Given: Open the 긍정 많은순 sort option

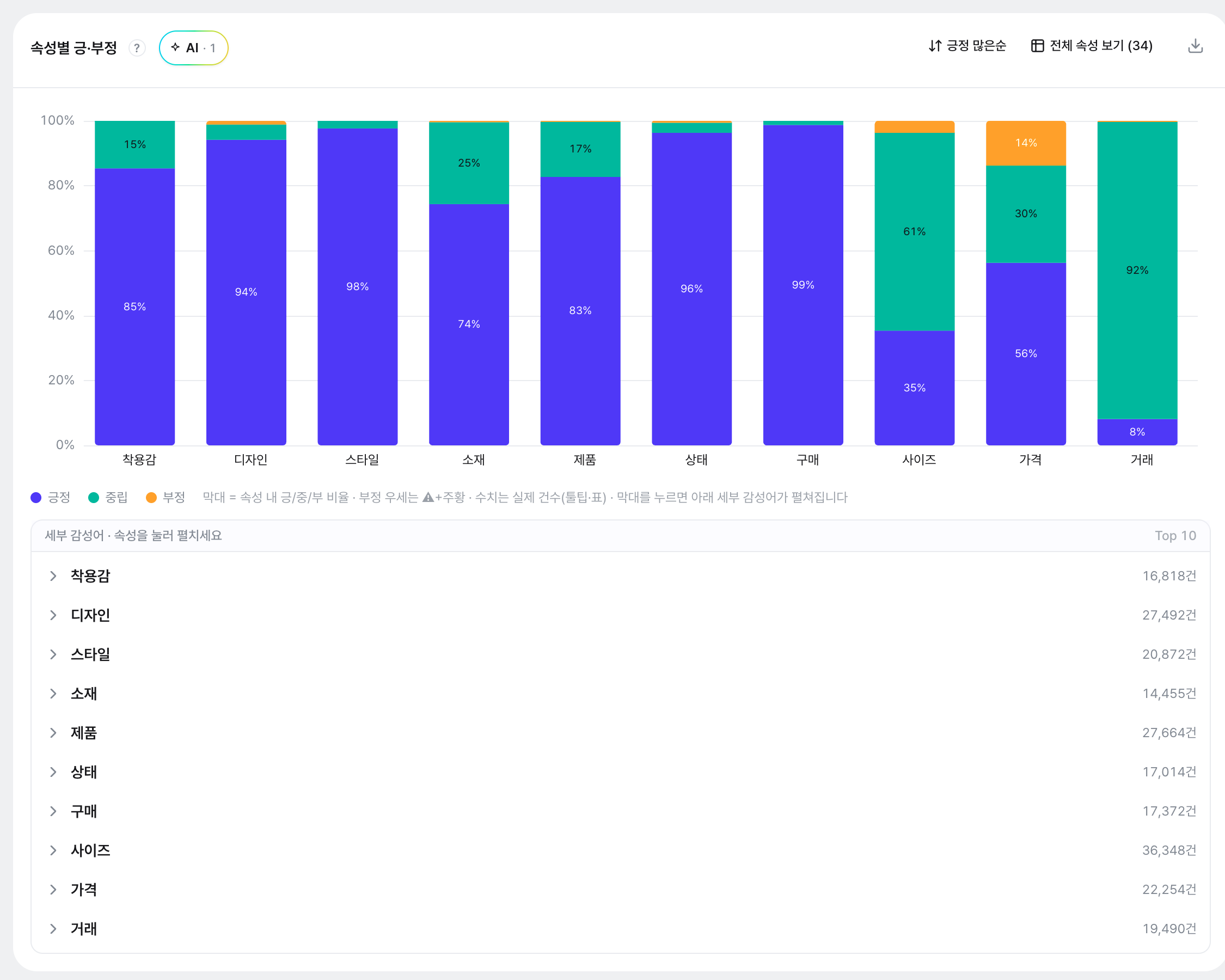Looking at the screenshot, I should (x=967, y=46).
